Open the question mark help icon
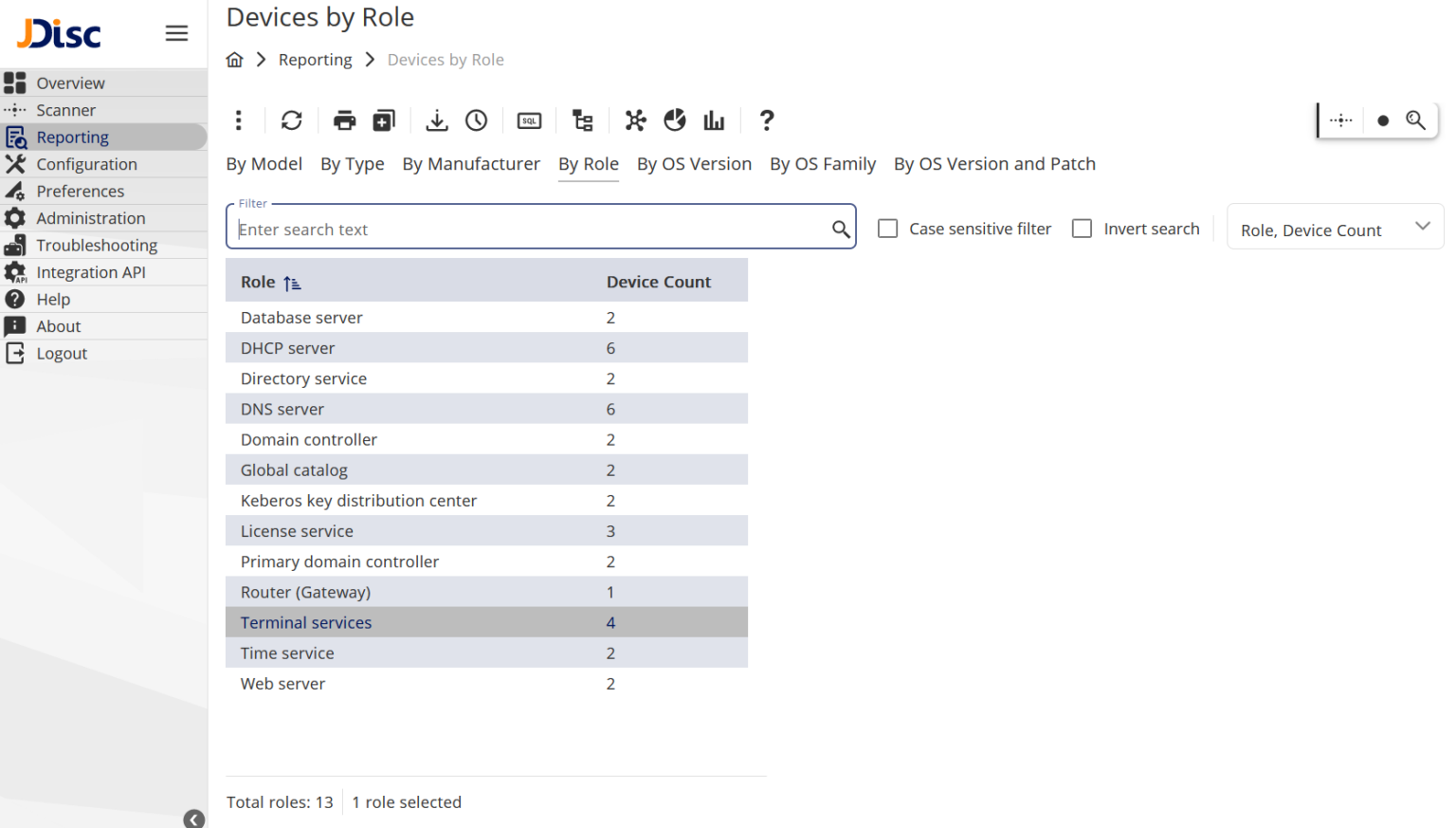1456x828 pixels. pyautogui.click(x=767, y=120)
